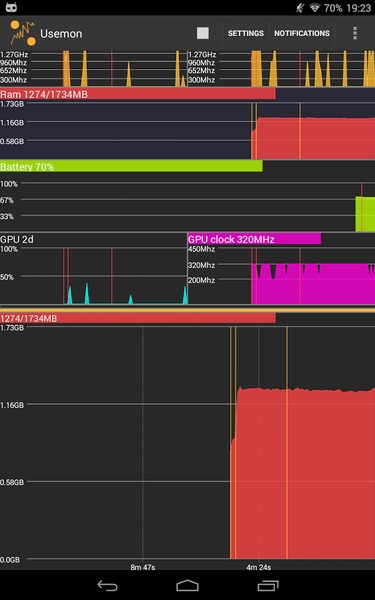Tap the muted/vibrate status icon

pyautogui.click(x=300, y=8)
